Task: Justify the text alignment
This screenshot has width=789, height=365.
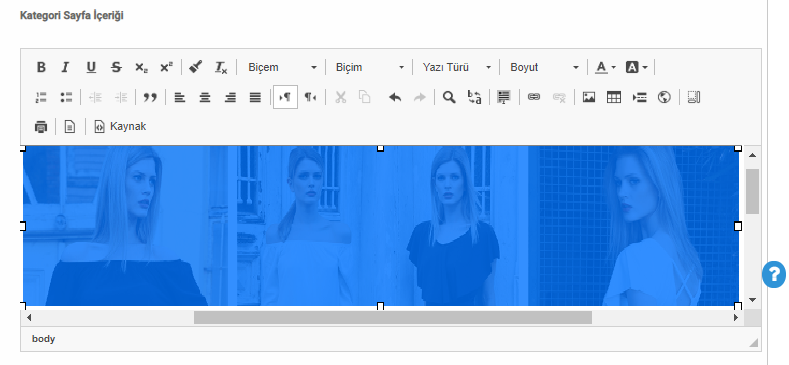Action: click(x=255, y=97)
